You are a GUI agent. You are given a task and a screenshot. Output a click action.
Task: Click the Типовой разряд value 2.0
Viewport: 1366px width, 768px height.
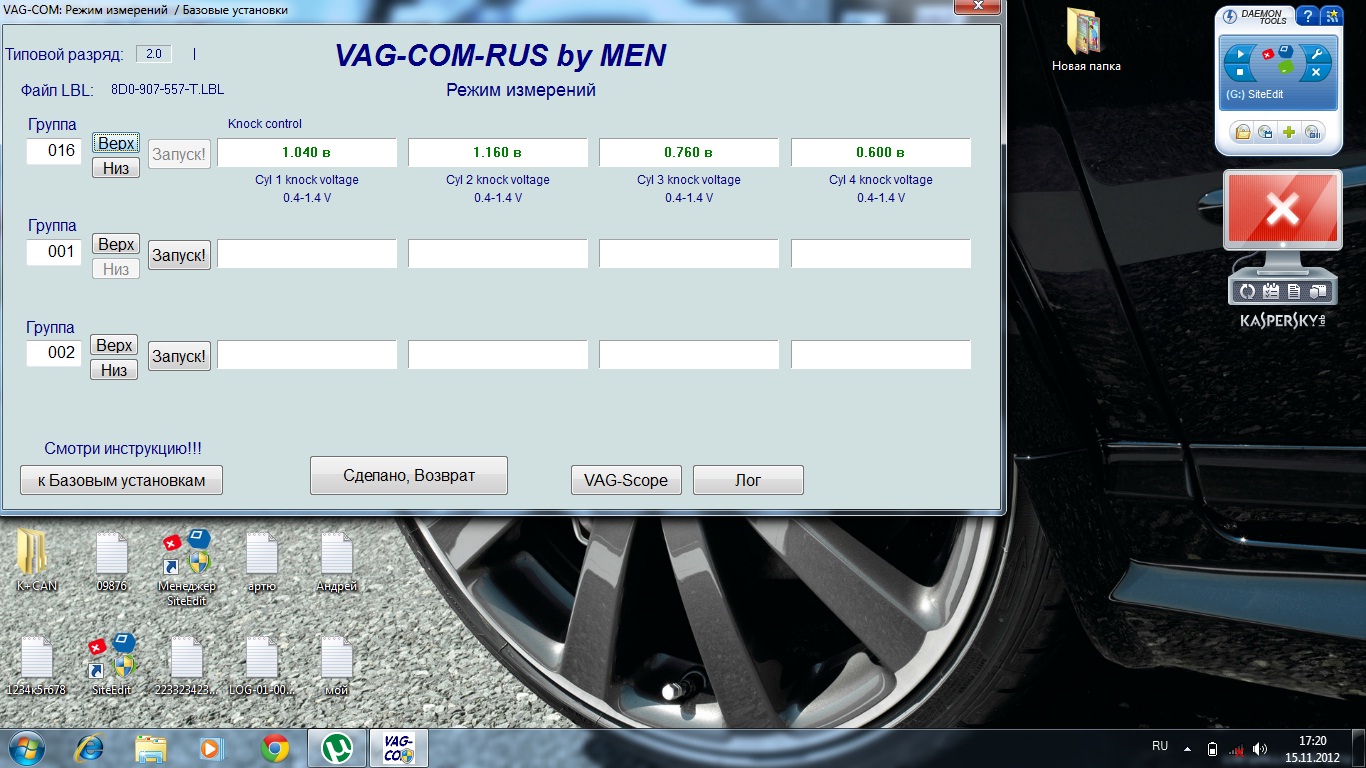point(154,54)
